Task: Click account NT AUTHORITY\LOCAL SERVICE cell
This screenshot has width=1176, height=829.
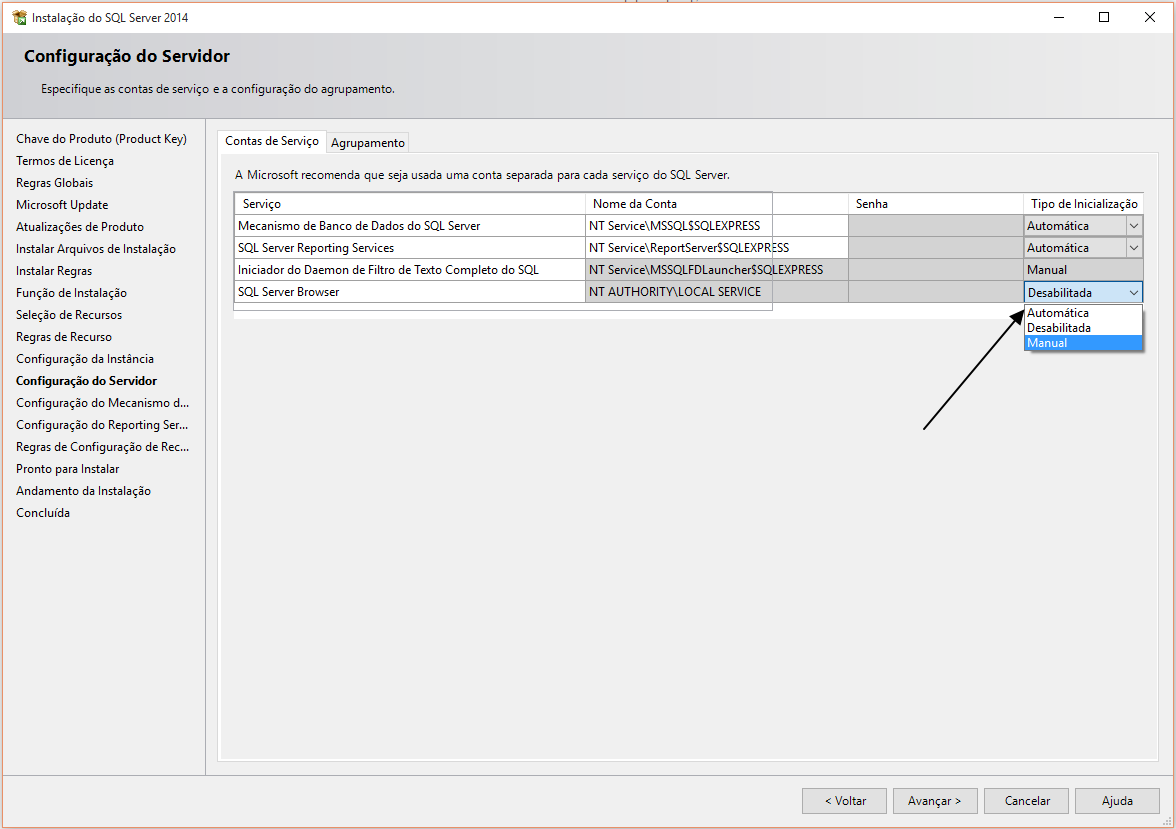Action: click(x=716, y=292)
